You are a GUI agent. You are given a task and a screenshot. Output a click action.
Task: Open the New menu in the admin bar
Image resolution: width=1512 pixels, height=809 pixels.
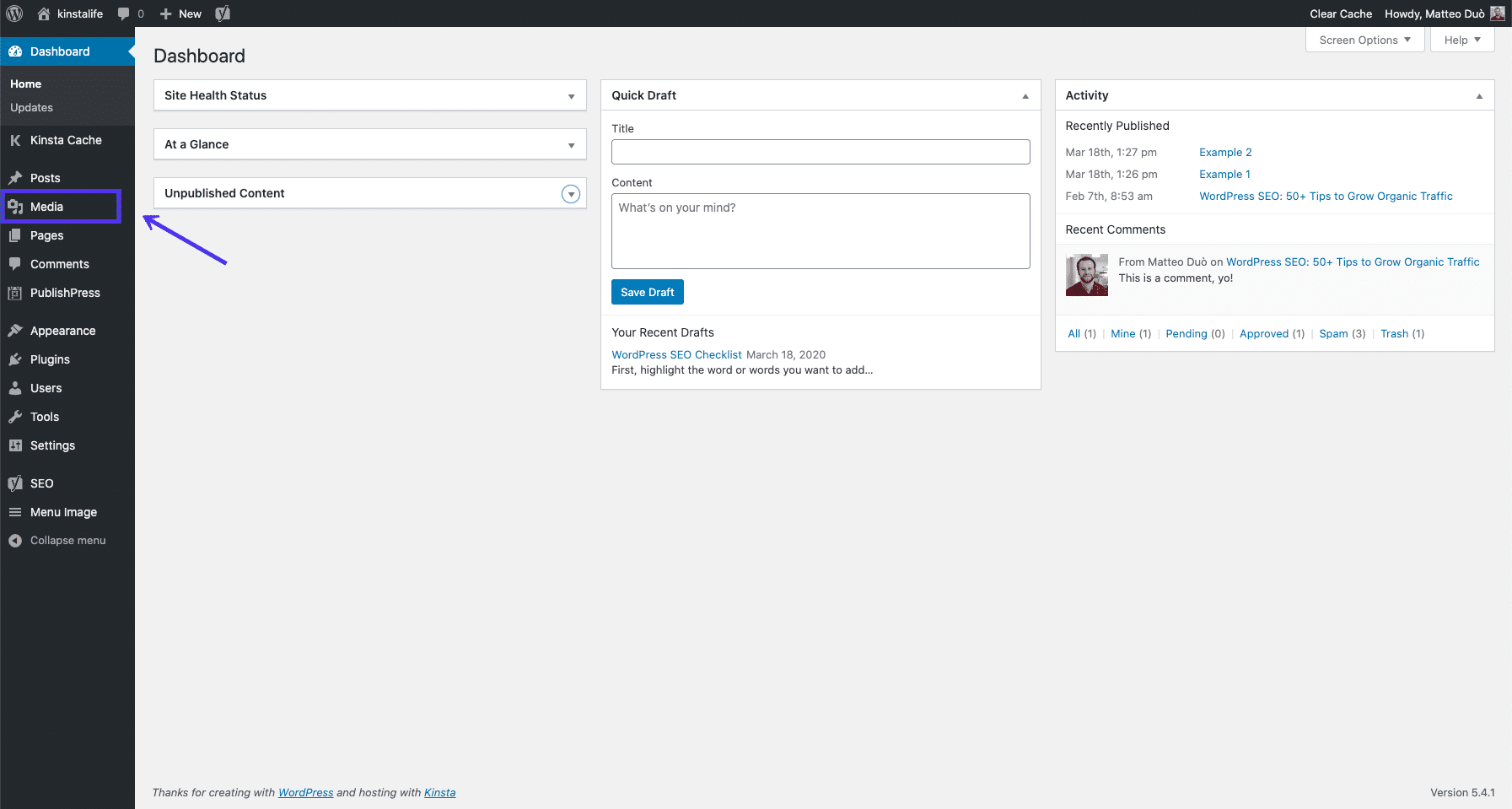(x=180, y=13)
